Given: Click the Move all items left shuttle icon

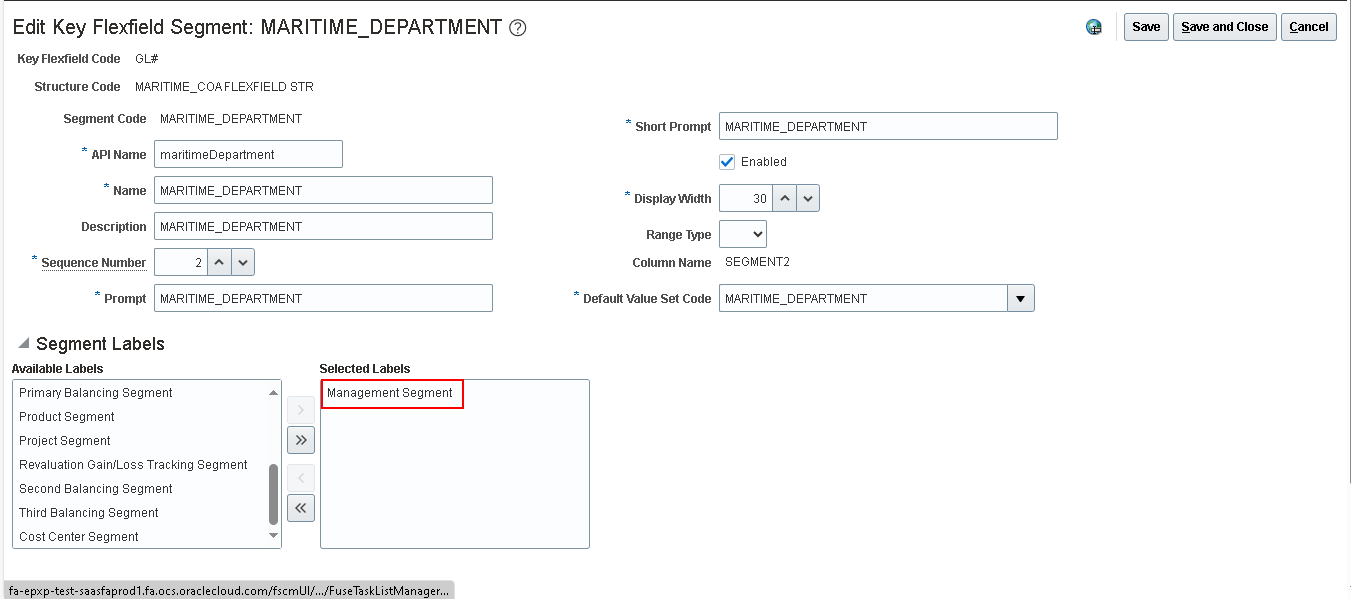Looking at the screenshot, I should click(x=300, y=508).
